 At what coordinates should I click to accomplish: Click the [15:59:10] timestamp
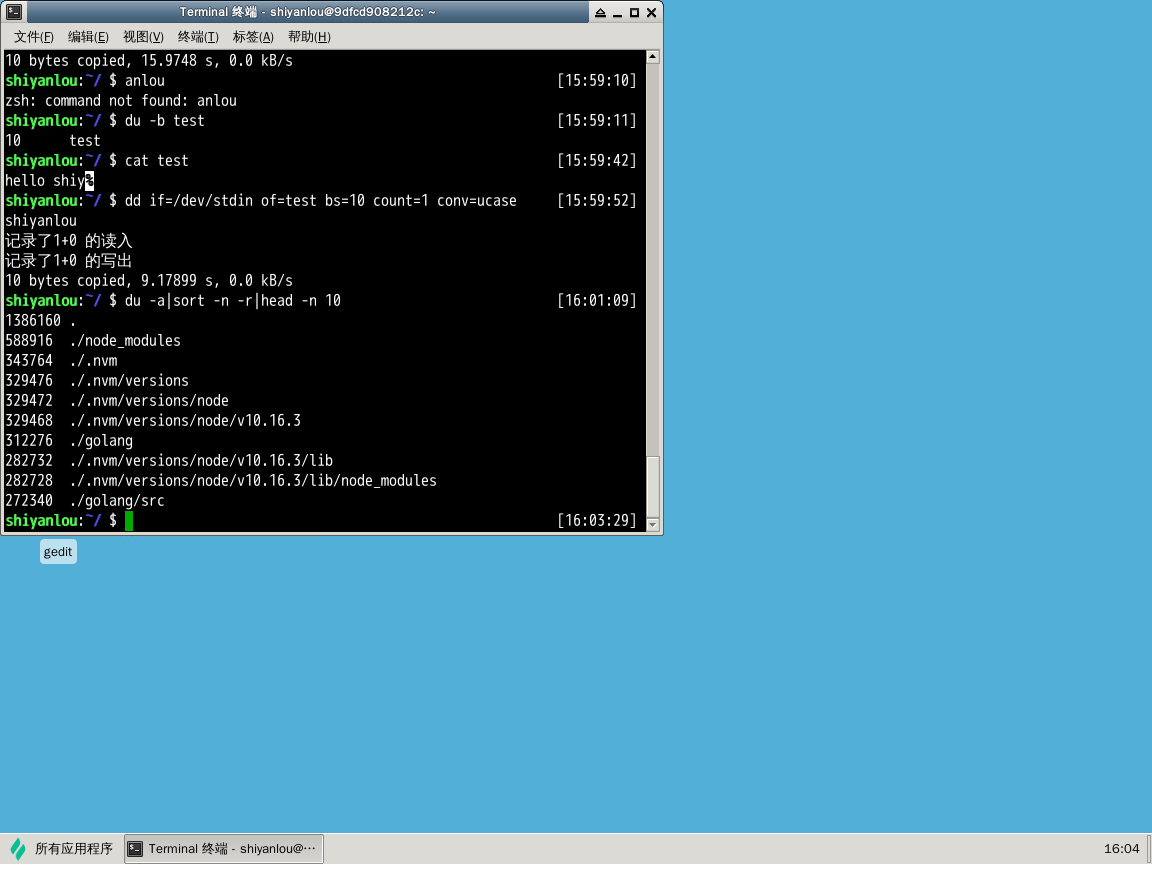pos(597,81)
